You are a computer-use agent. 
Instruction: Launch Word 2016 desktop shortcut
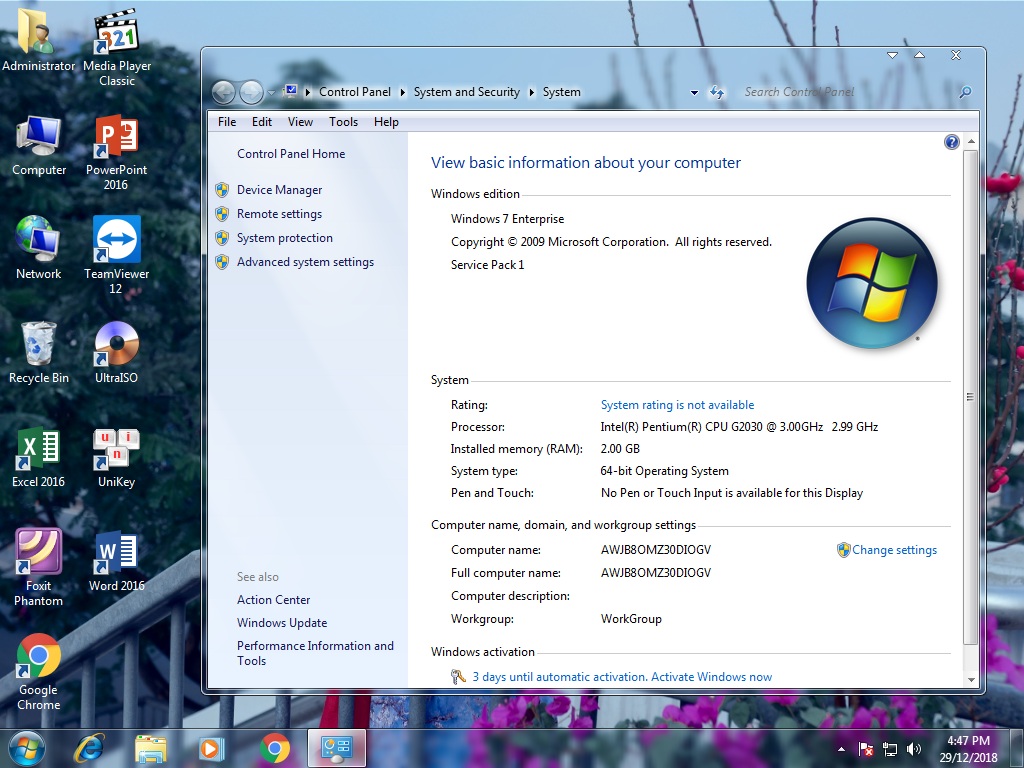(x=116, y=562)
